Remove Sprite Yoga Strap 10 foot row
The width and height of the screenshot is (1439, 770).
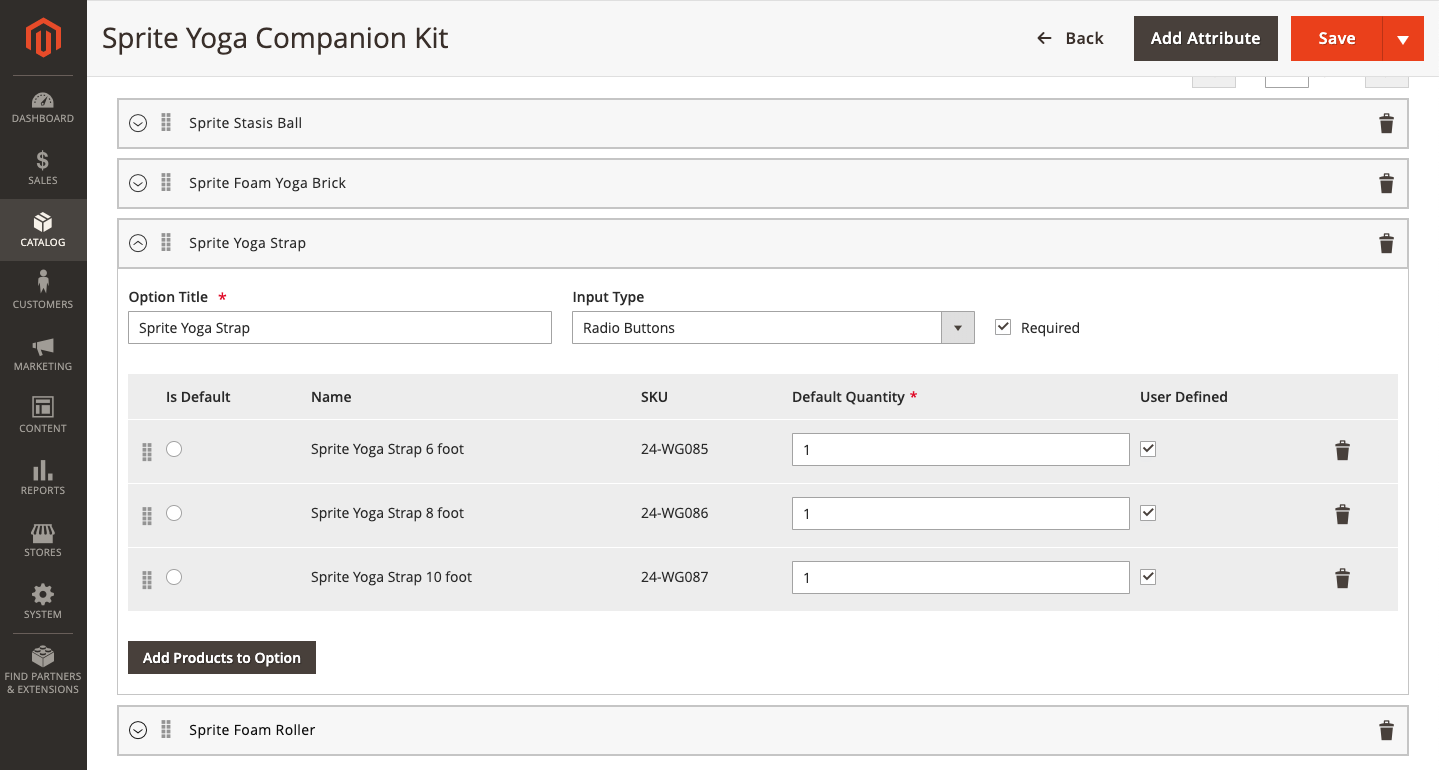click(x=1342, y=578)
